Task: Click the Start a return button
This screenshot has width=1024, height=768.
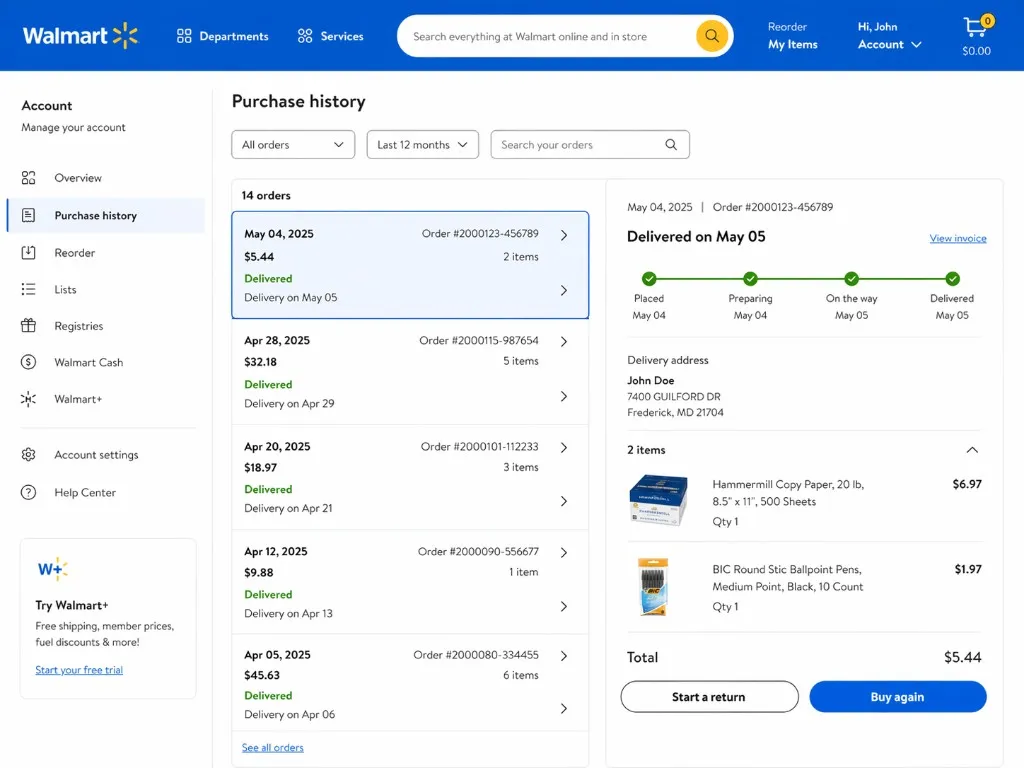Action: (709, 696)
